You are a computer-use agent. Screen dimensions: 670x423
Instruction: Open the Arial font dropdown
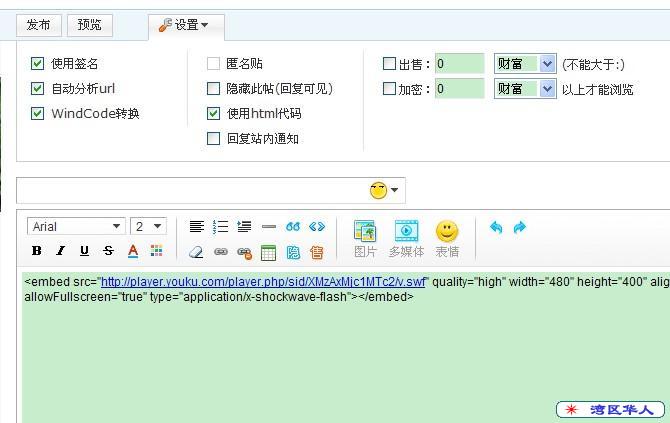pos(76,226)
